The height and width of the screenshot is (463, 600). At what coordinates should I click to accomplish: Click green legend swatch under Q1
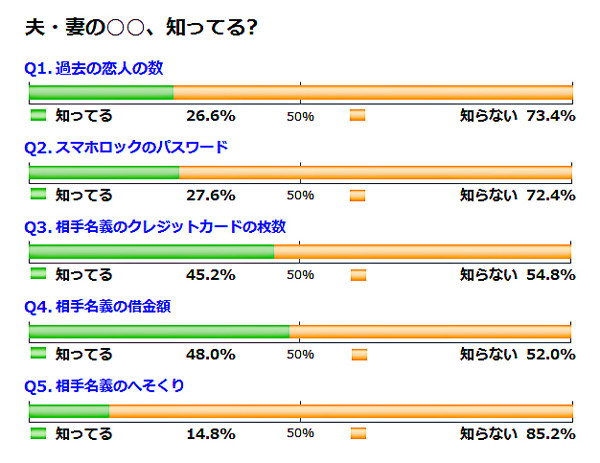point(38,115)
